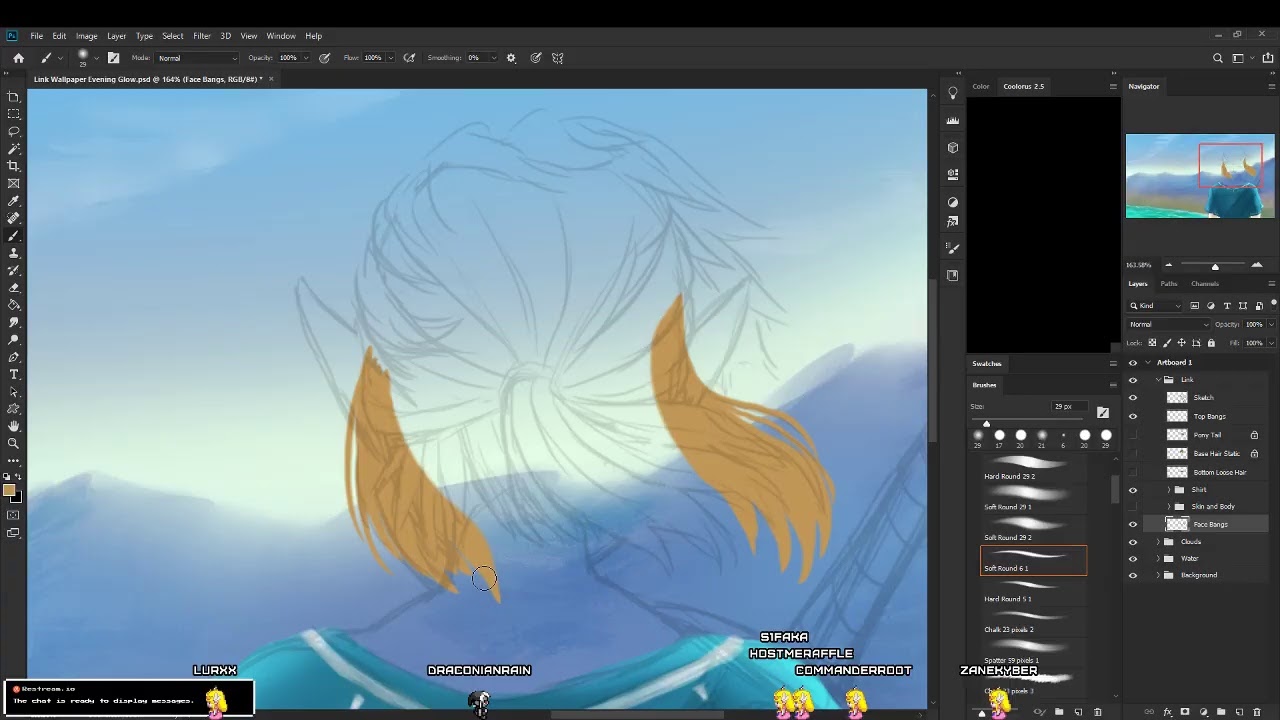Hide the Water group
The height and width of the screenshot is (720, 1280).
1133,559
